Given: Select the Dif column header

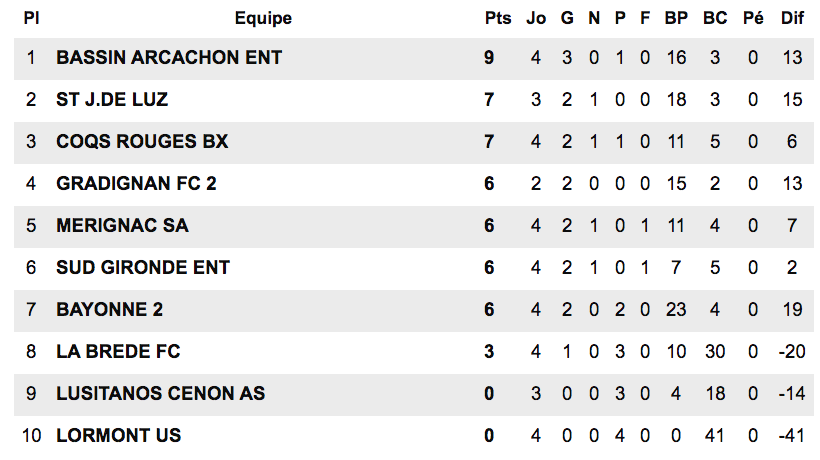Looking at the screenshot, I should [x=792, y=18].
